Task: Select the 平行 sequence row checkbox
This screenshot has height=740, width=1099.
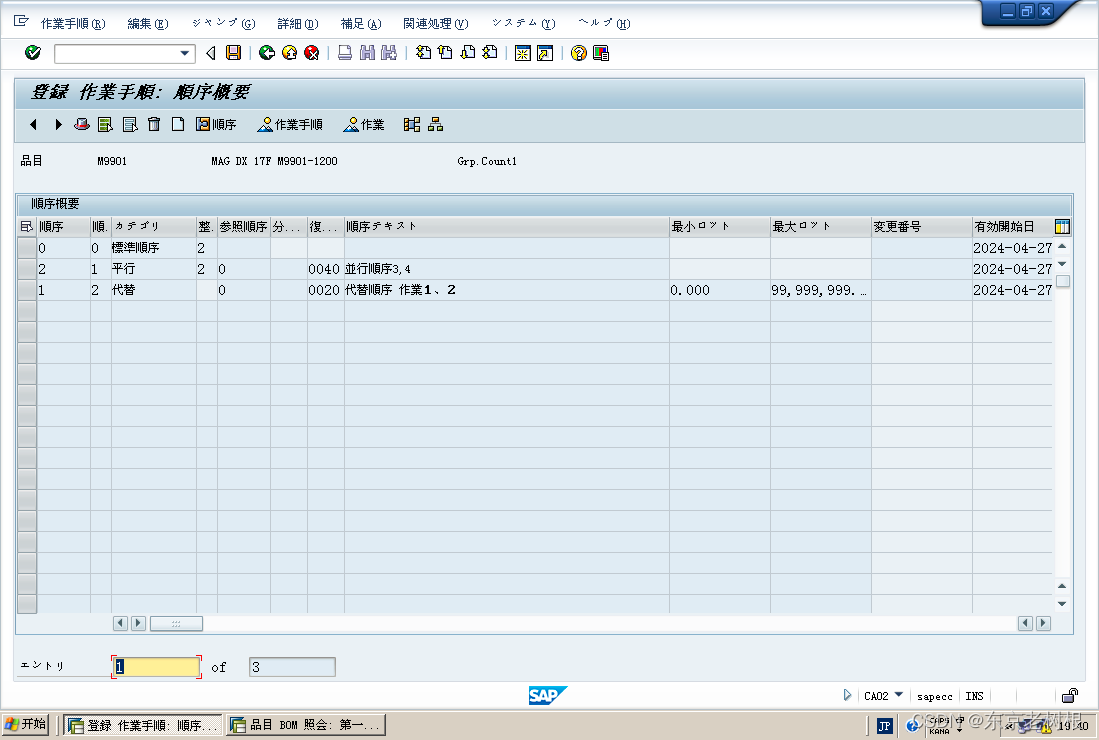Action: [27, 268]
